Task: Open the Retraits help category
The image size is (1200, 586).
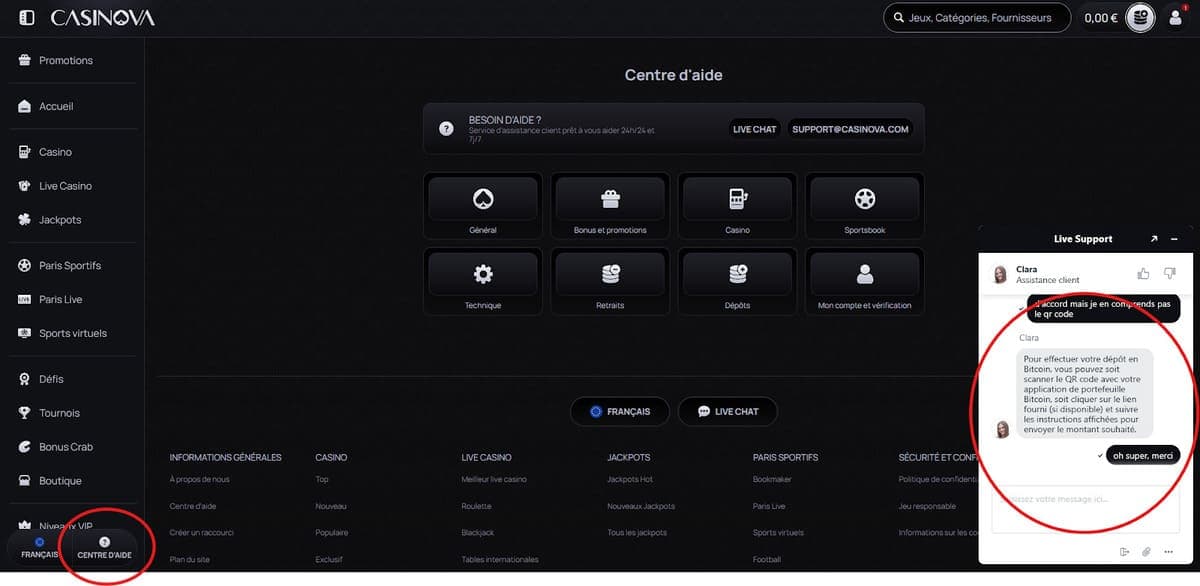Action: [x=609, y=282]
